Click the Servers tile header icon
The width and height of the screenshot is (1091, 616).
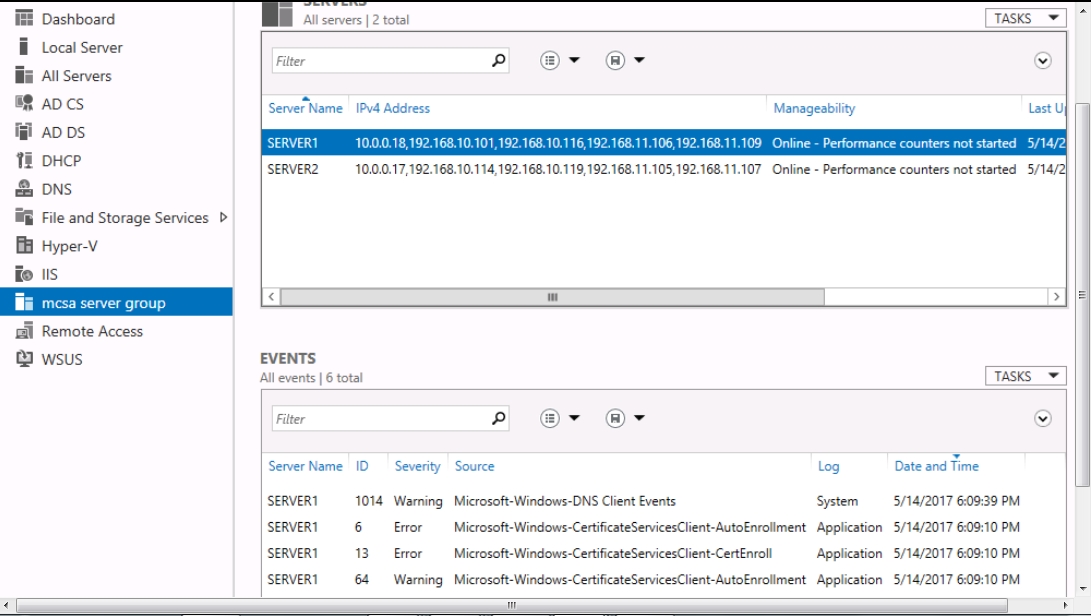pyautogui.click(x=277, y=13)
